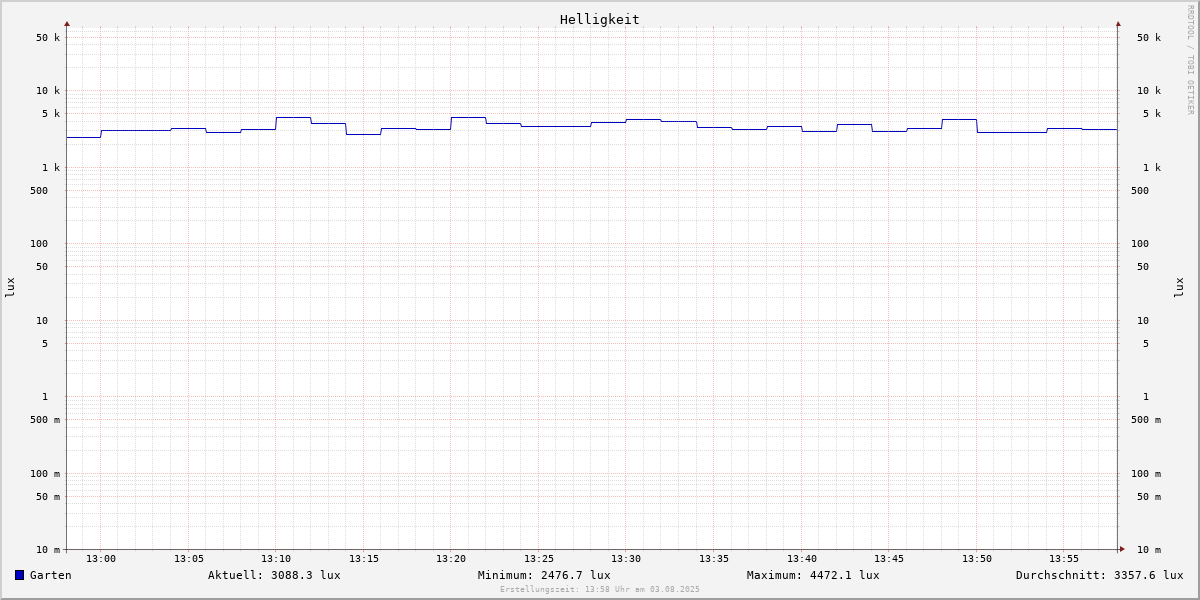Select the Durchschnitt: 3357.6 lux value

click(1100, 575)
